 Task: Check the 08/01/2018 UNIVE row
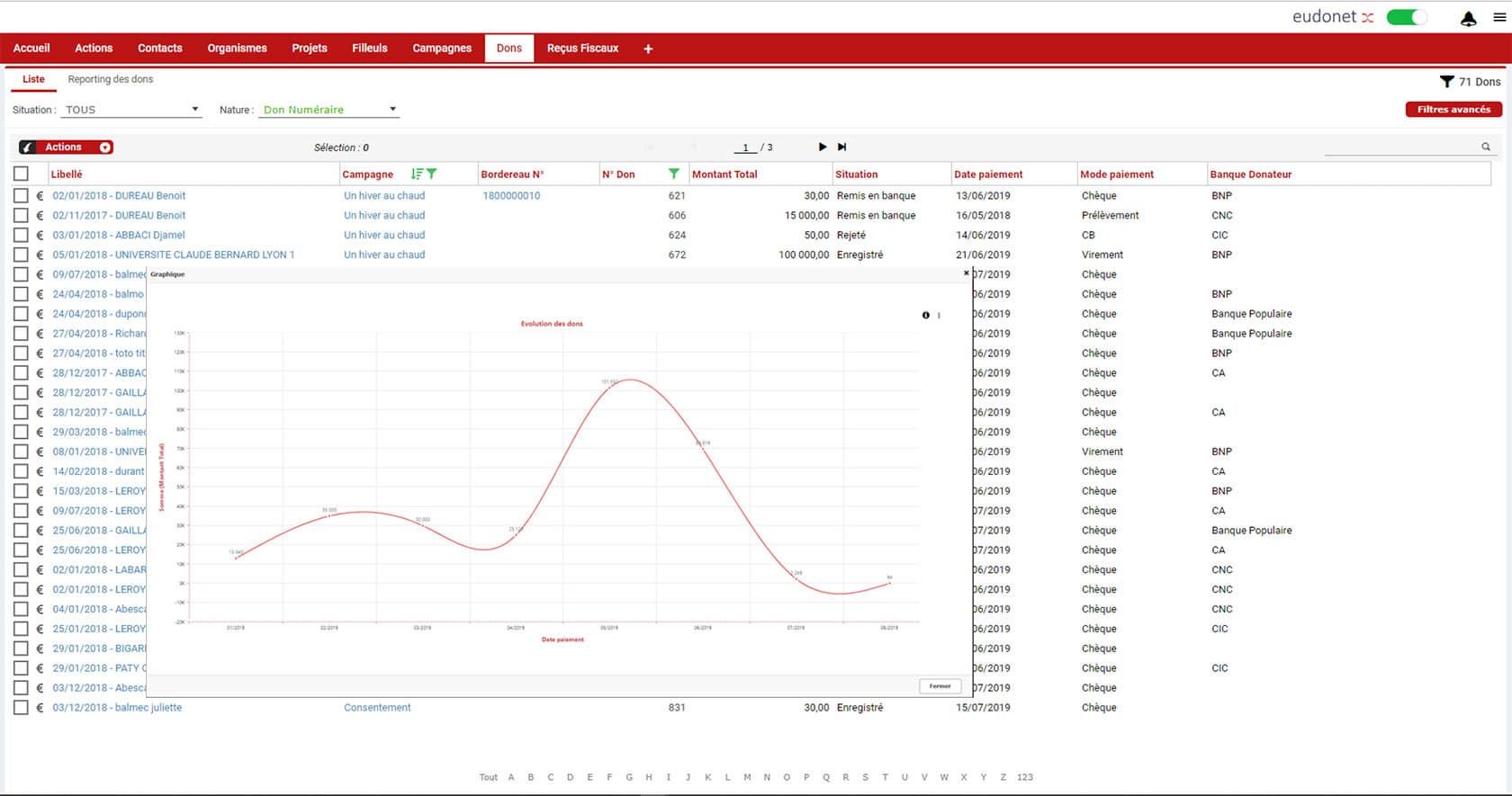click(21, 452)
